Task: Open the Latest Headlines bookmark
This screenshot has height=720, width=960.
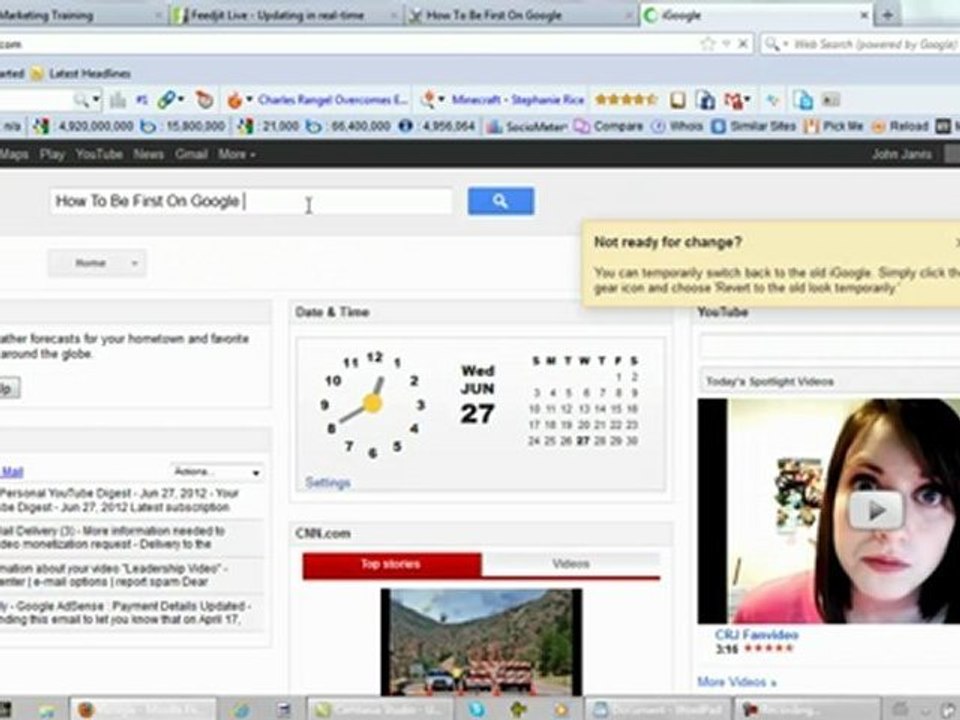Action: pos(81,73)
